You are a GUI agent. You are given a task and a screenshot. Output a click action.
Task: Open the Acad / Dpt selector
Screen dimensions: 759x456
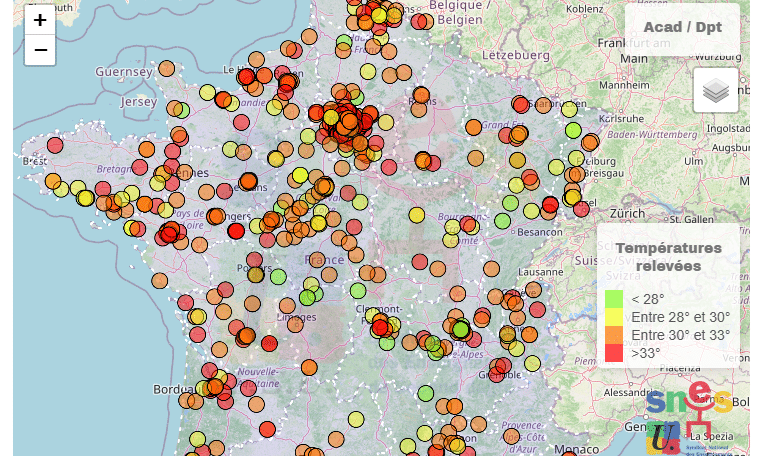tap(683, 27)
